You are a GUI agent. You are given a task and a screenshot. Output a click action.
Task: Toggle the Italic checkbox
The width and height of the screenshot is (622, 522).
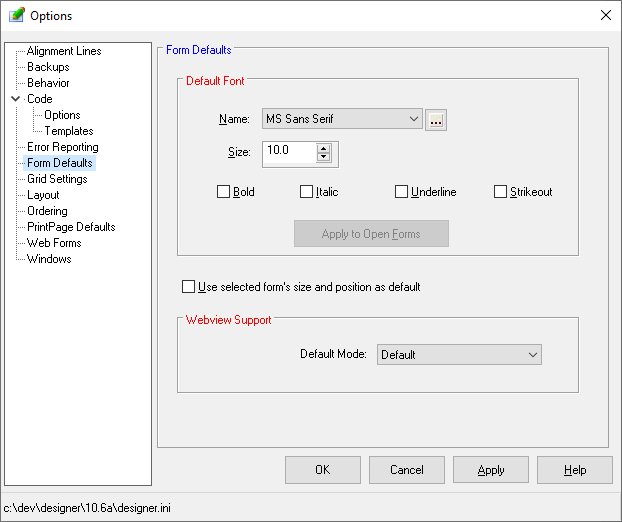[x=307, y=192]
